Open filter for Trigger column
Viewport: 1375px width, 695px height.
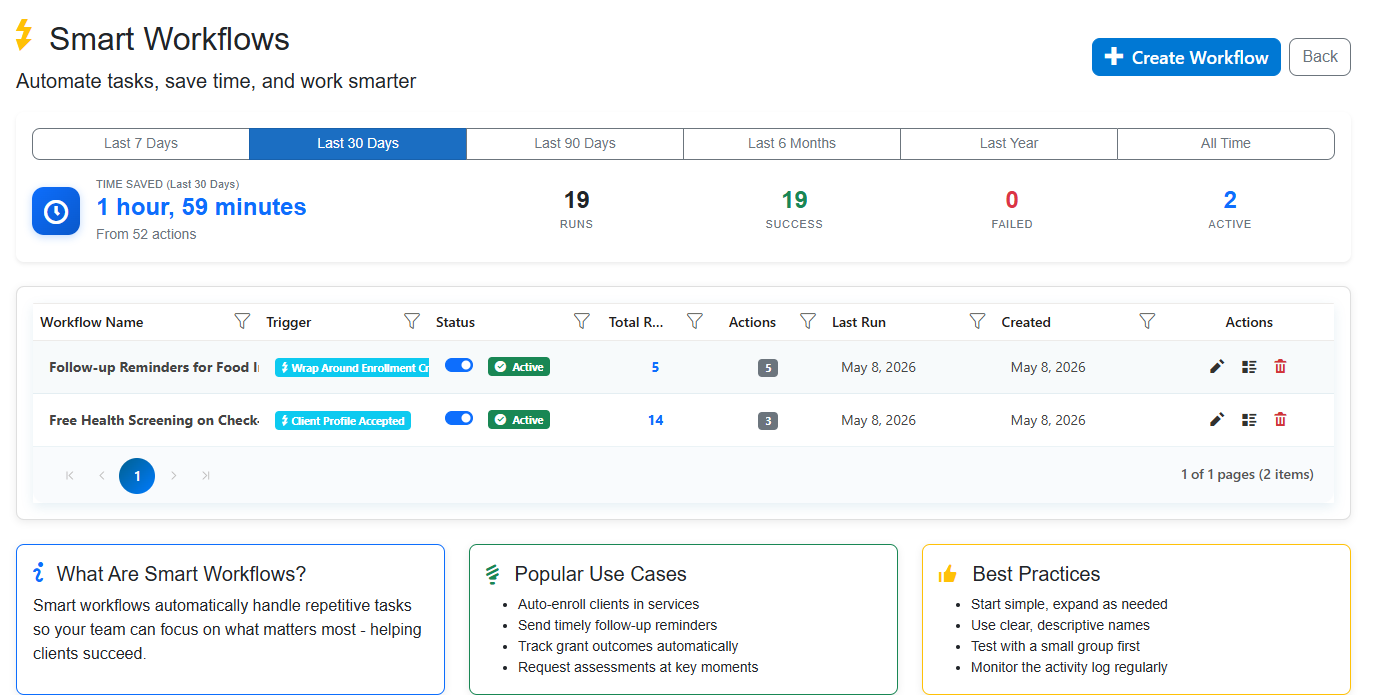click(412, 321)
